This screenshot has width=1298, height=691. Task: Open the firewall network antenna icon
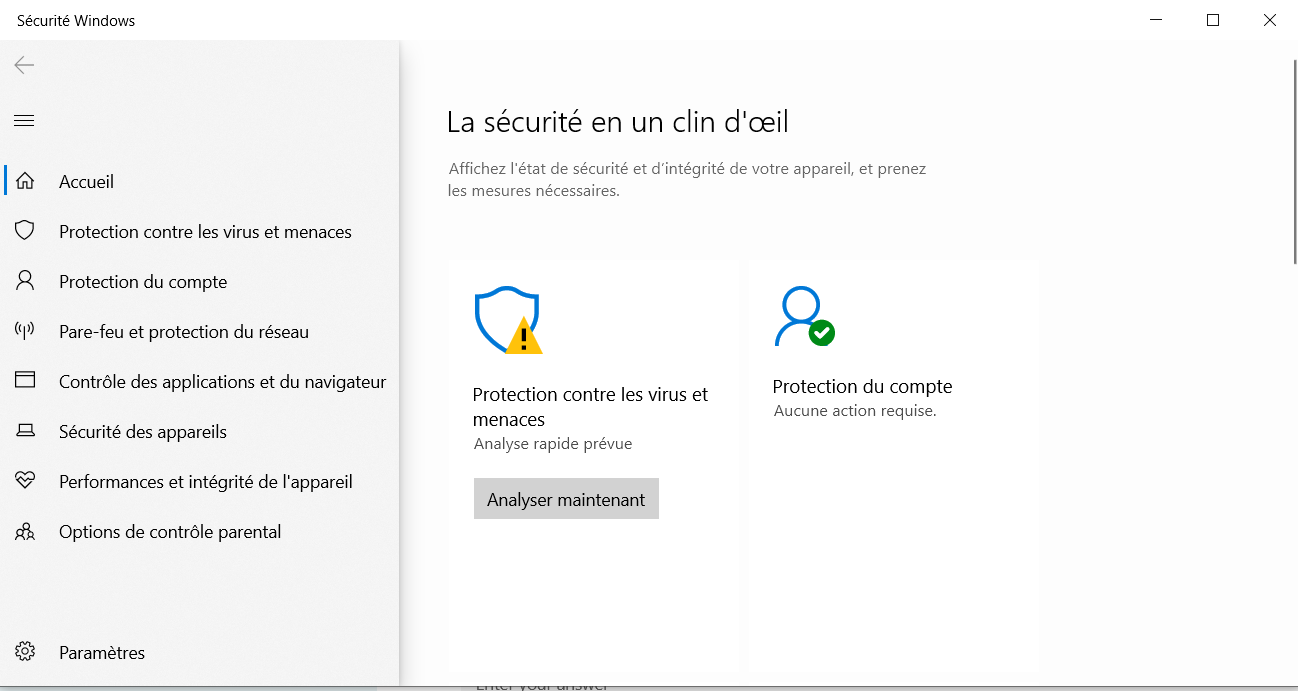click(x=25, y=331)
